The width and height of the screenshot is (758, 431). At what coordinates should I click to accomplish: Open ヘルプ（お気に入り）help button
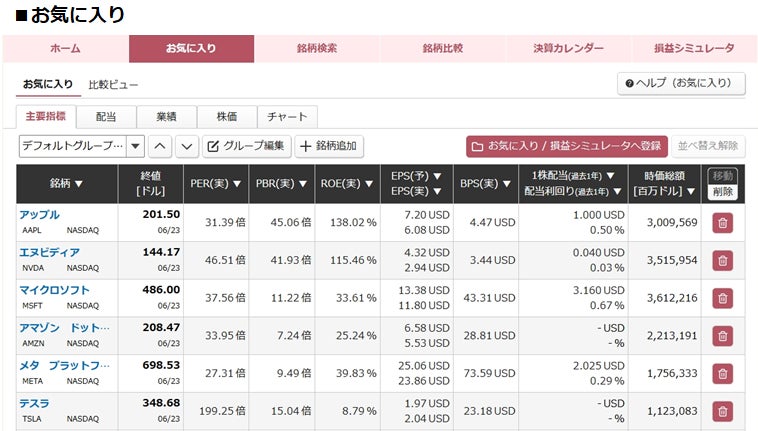tap(681, 84)
